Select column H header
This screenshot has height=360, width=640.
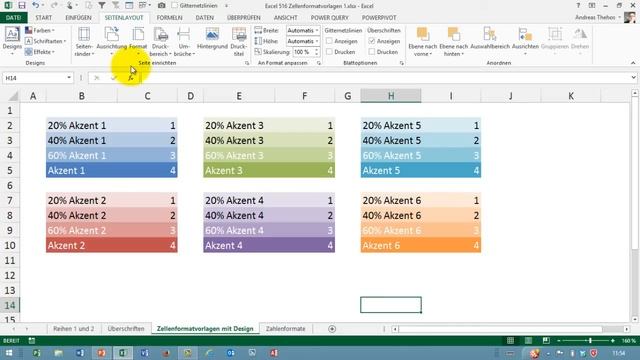point(391,96)
